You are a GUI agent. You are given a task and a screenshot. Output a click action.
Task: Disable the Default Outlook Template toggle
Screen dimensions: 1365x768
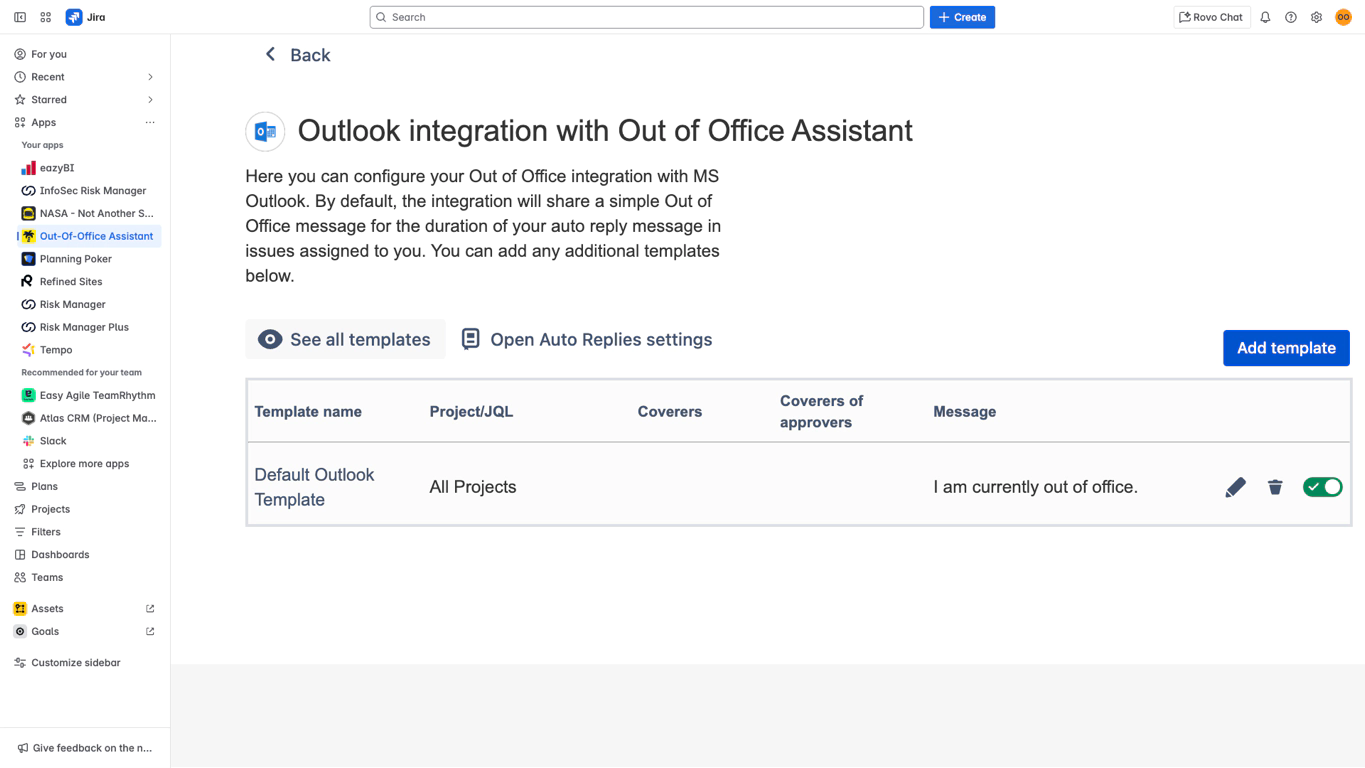[x=1322, y=487]
